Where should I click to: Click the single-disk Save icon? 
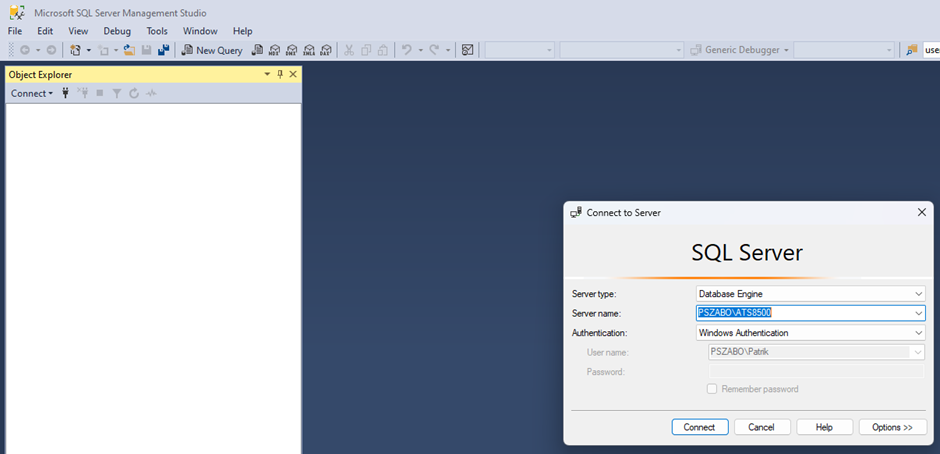(x=146, y=50)
